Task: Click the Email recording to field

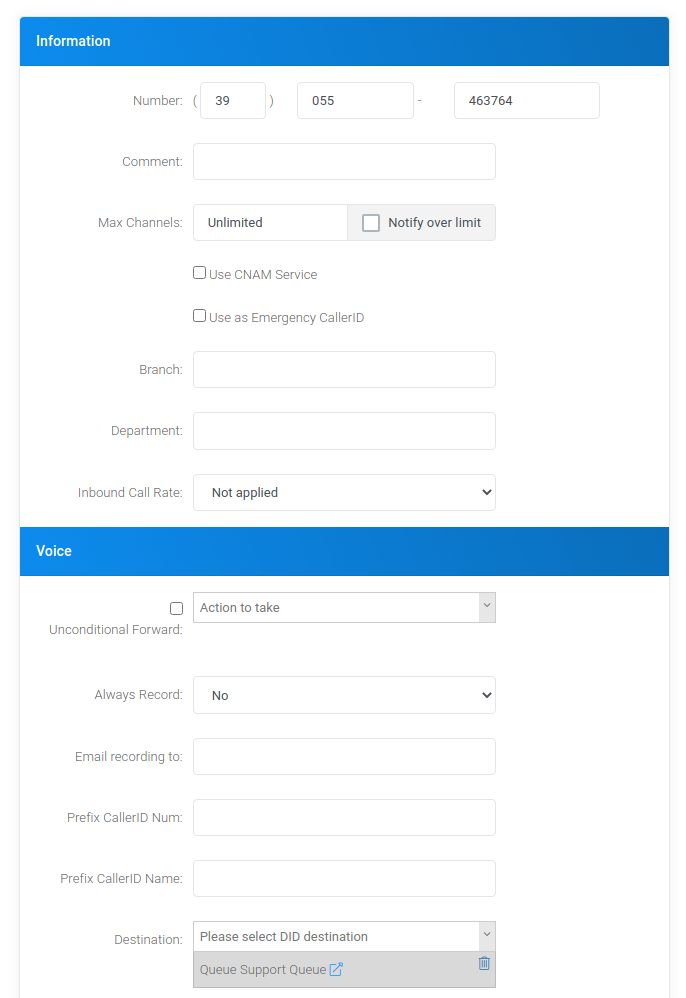Action: tap(344, 757)
